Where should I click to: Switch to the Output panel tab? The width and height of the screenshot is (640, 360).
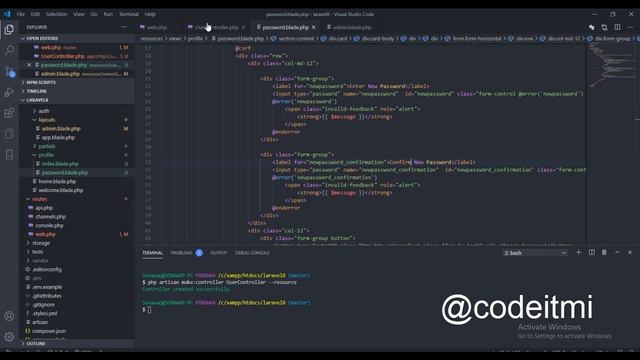(219, 253)
